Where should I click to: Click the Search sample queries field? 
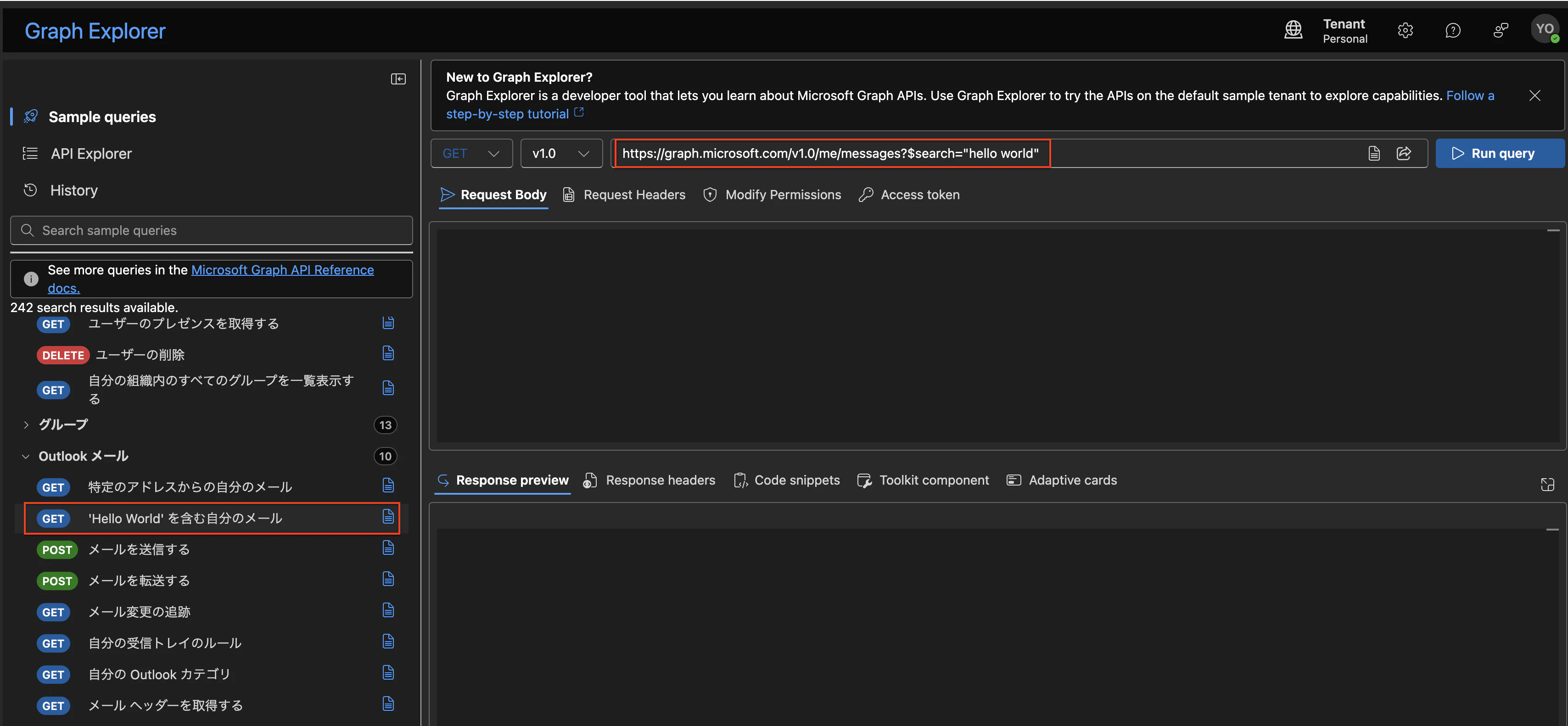212,231
